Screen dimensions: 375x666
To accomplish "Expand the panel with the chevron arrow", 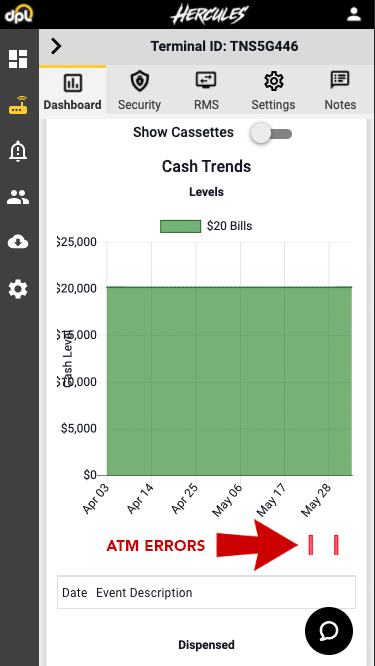I will [x=56, y=46].
